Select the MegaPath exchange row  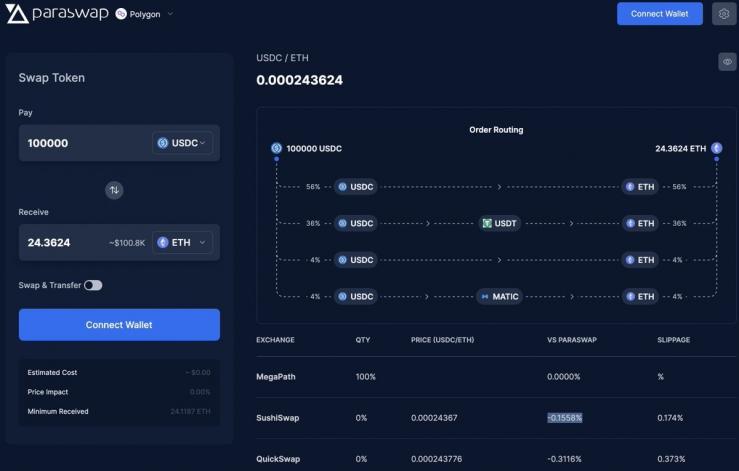click(x=275, y=376)
